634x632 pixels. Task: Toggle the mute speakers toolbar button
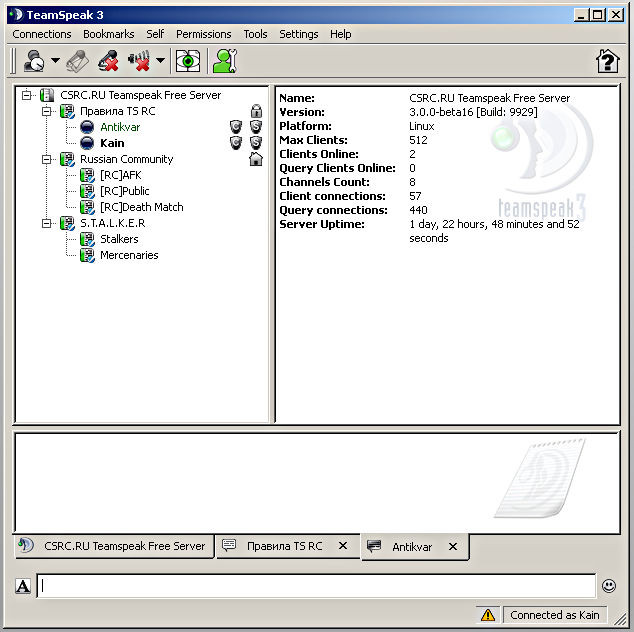coord(138,61)
